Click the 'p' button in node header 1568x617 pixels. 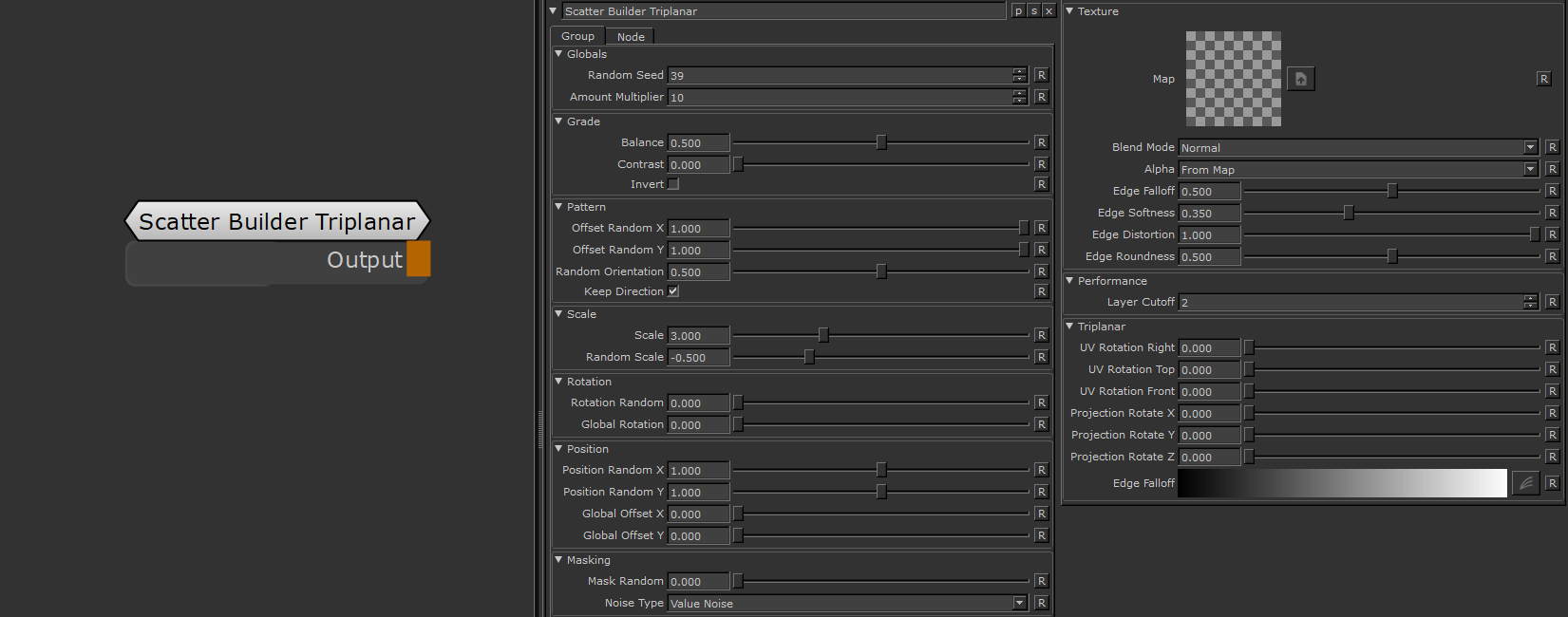click(1018, 11)
